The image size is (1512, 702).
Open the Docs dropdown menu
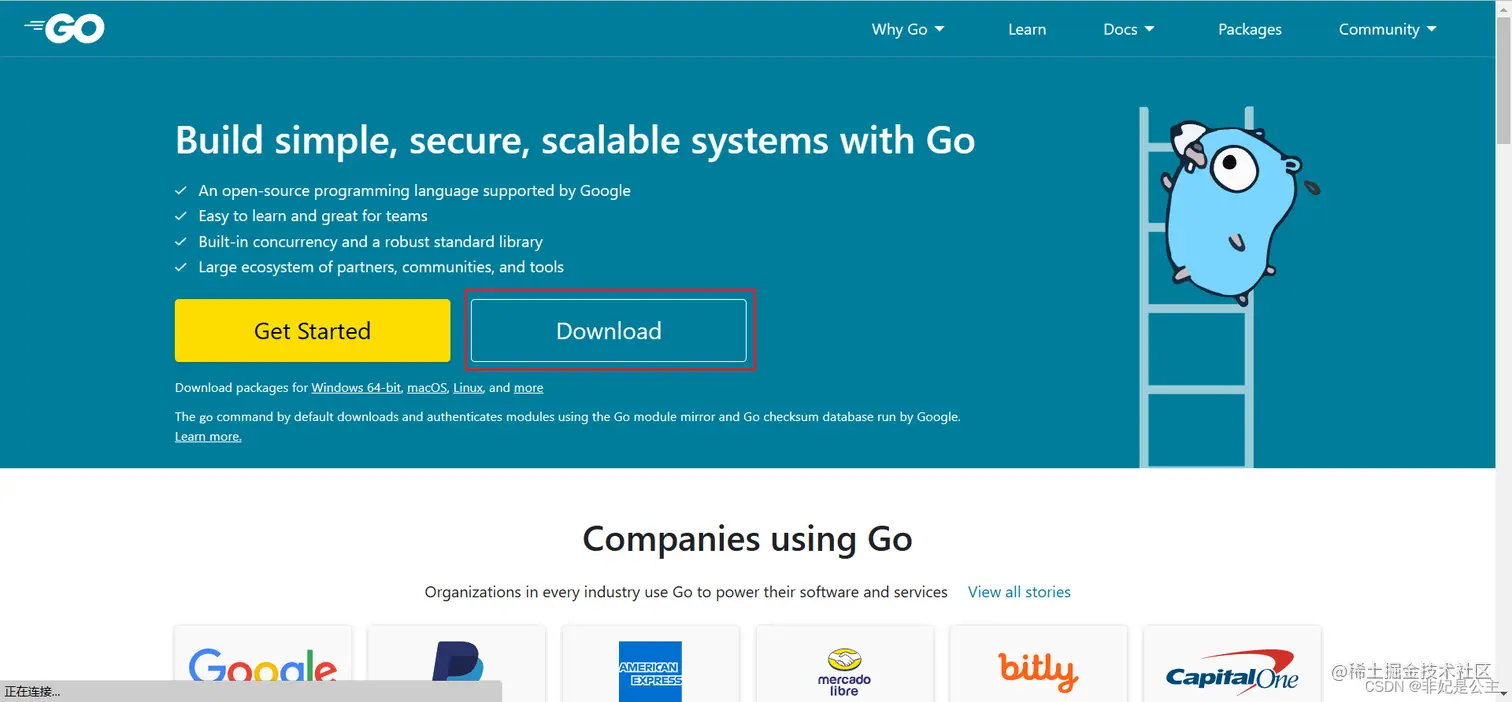(1128, 29)
